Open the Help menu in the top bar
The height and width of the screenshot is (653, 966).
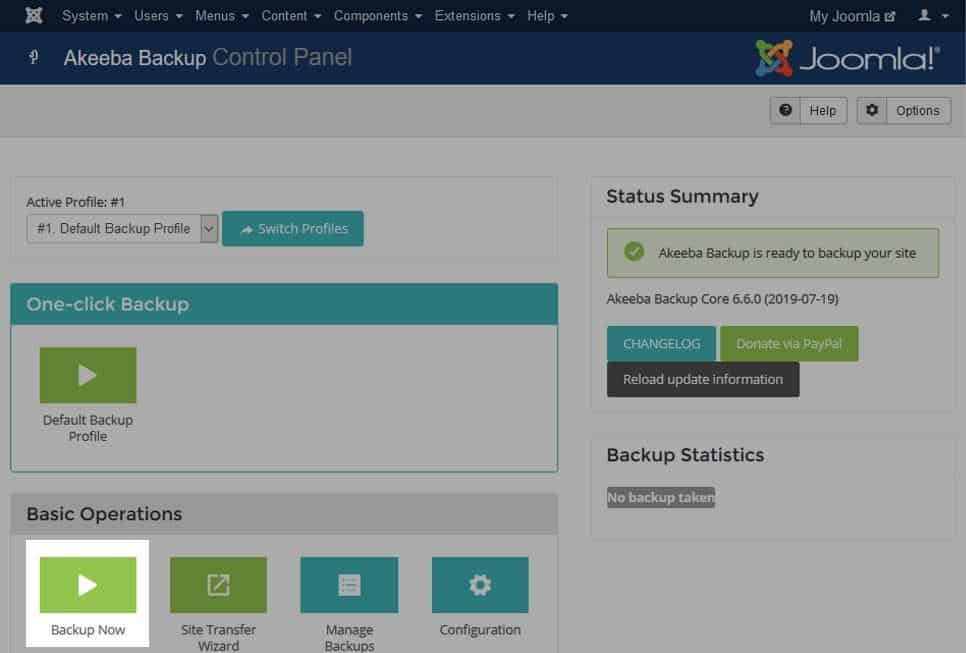(x=547, y=16)
